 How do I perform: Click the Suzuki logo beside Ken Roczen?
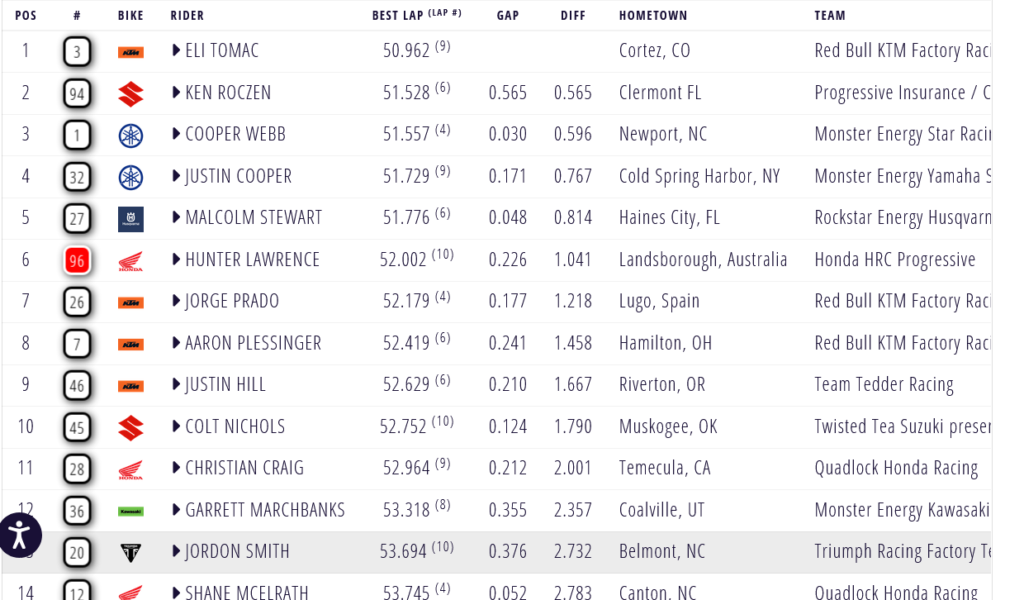point(130,94)
